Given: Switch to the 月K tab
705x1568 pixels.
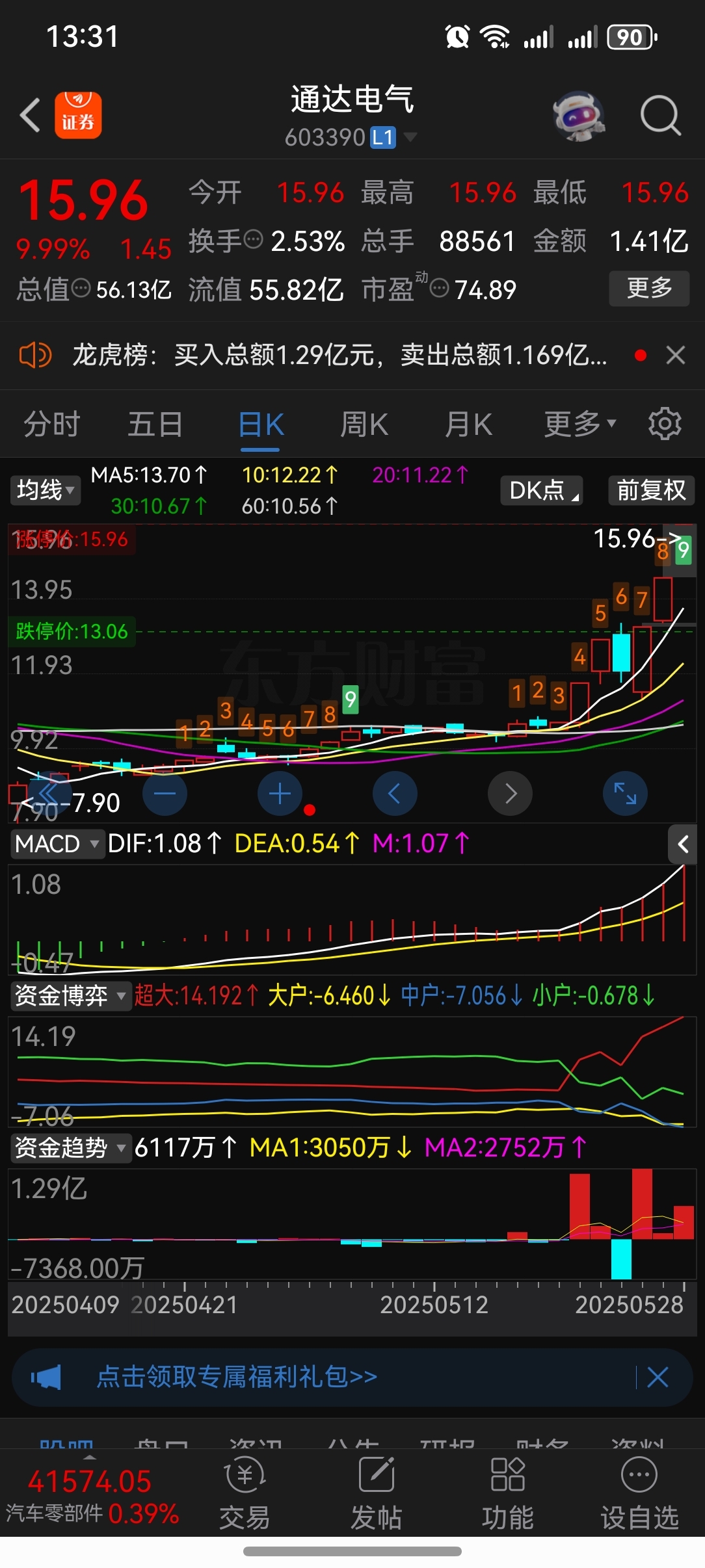Looking at the screenshot, I should 468,425.
